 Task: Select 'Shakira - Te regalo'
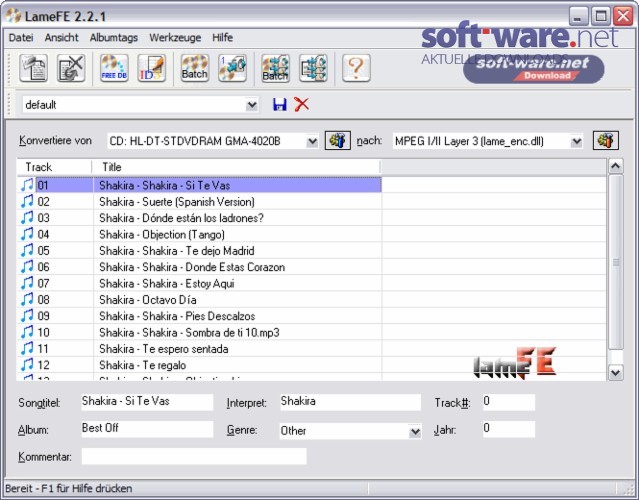coord(143,365)
